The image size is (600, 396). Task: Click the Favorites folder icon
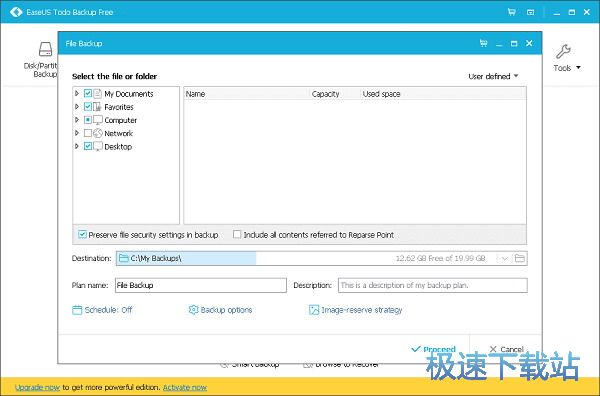click(98, 107)
